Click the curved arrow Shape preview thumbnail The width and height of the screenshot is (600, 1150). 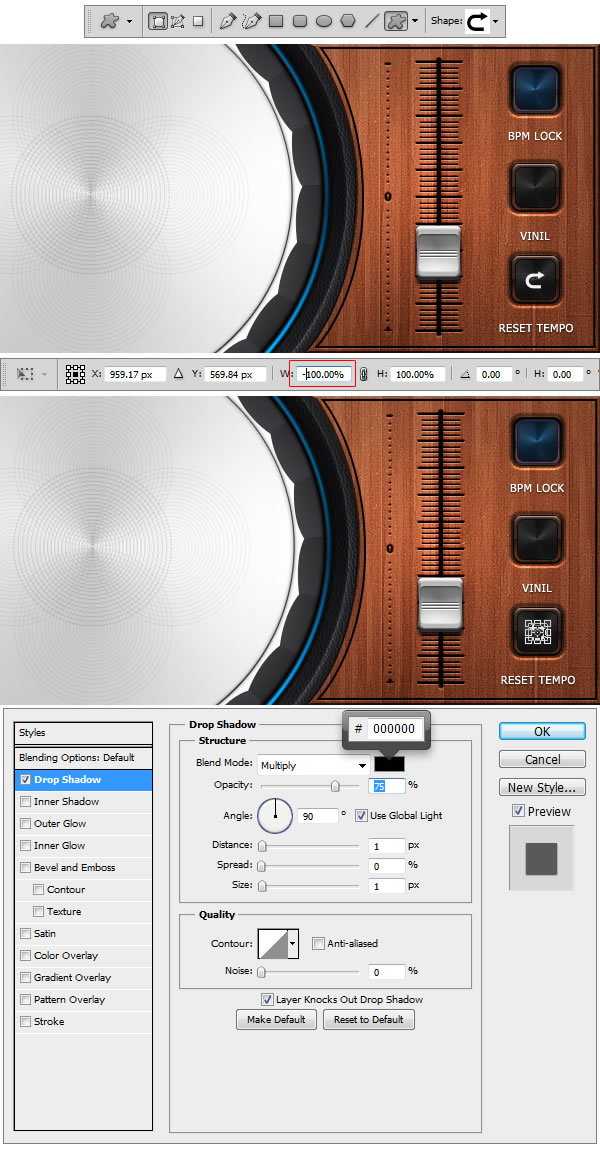[x=477, y=21]
